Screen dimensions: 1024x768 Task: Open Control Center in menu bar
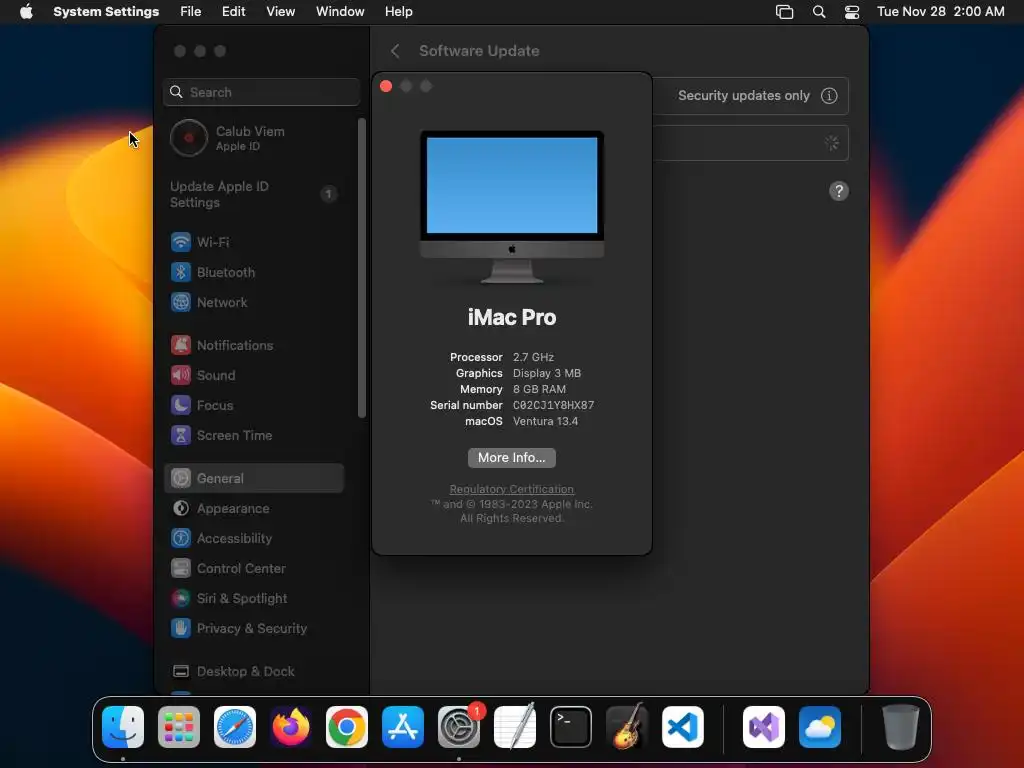pos(852,12)
